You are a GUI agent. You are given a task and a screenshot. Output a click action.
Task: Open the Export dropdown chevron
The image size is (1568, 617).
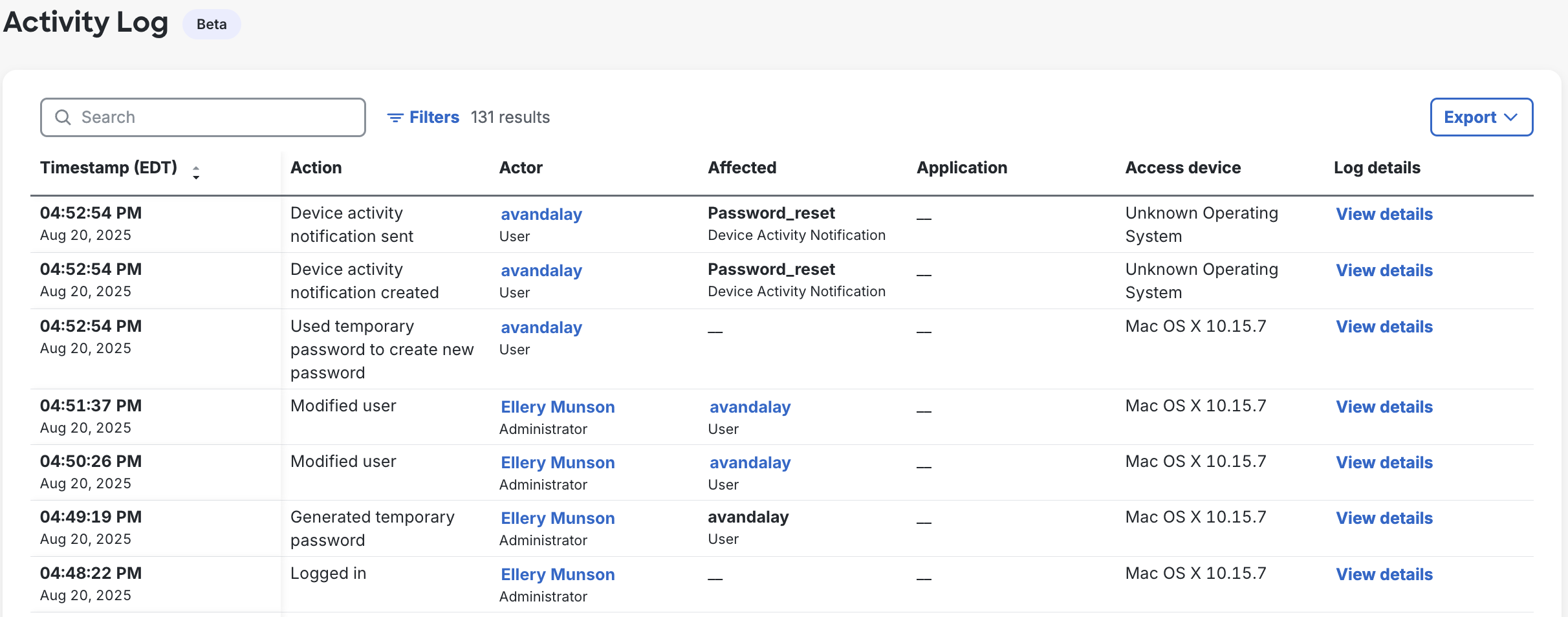click(1512, 117)
